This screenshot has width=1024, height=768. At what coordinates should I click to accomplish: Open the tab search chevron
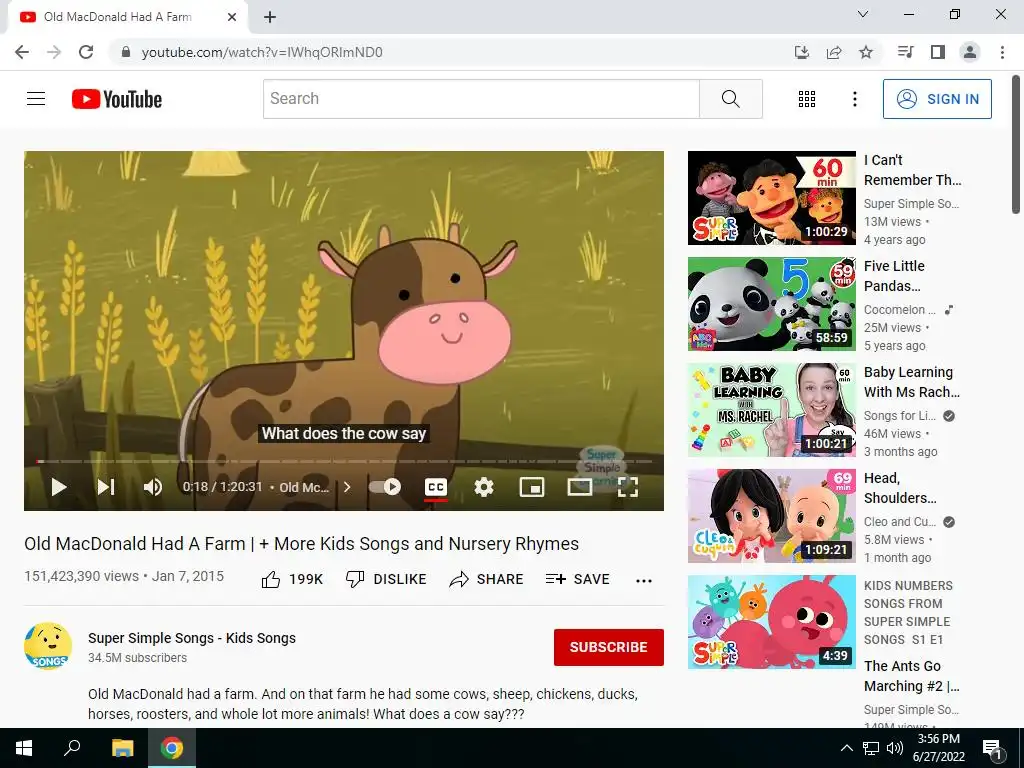coord(863,14)
